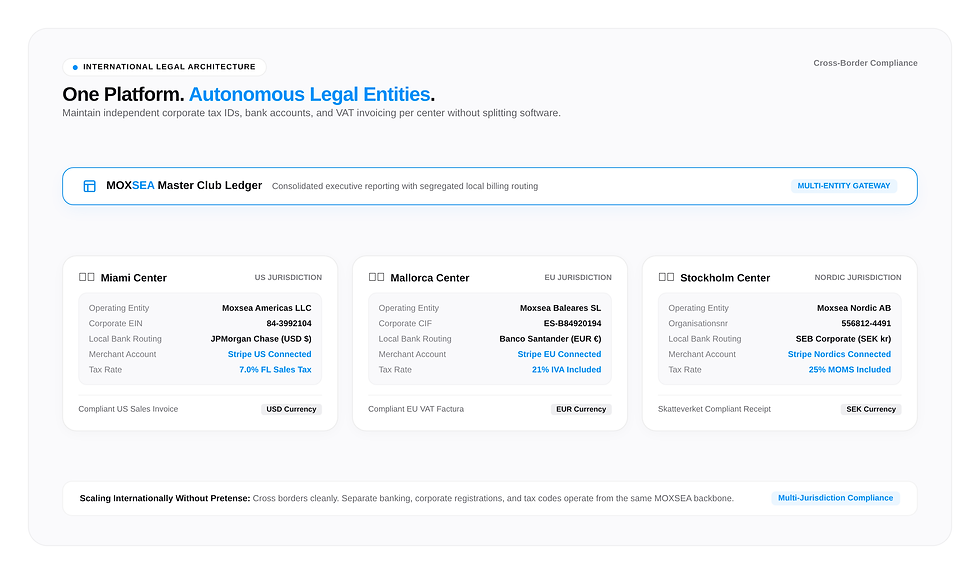Screen dimensions: 980x574
Task: Click the Organisationsnr value 556812-4491
Action: pyautogui.click(x=866, y=323)
